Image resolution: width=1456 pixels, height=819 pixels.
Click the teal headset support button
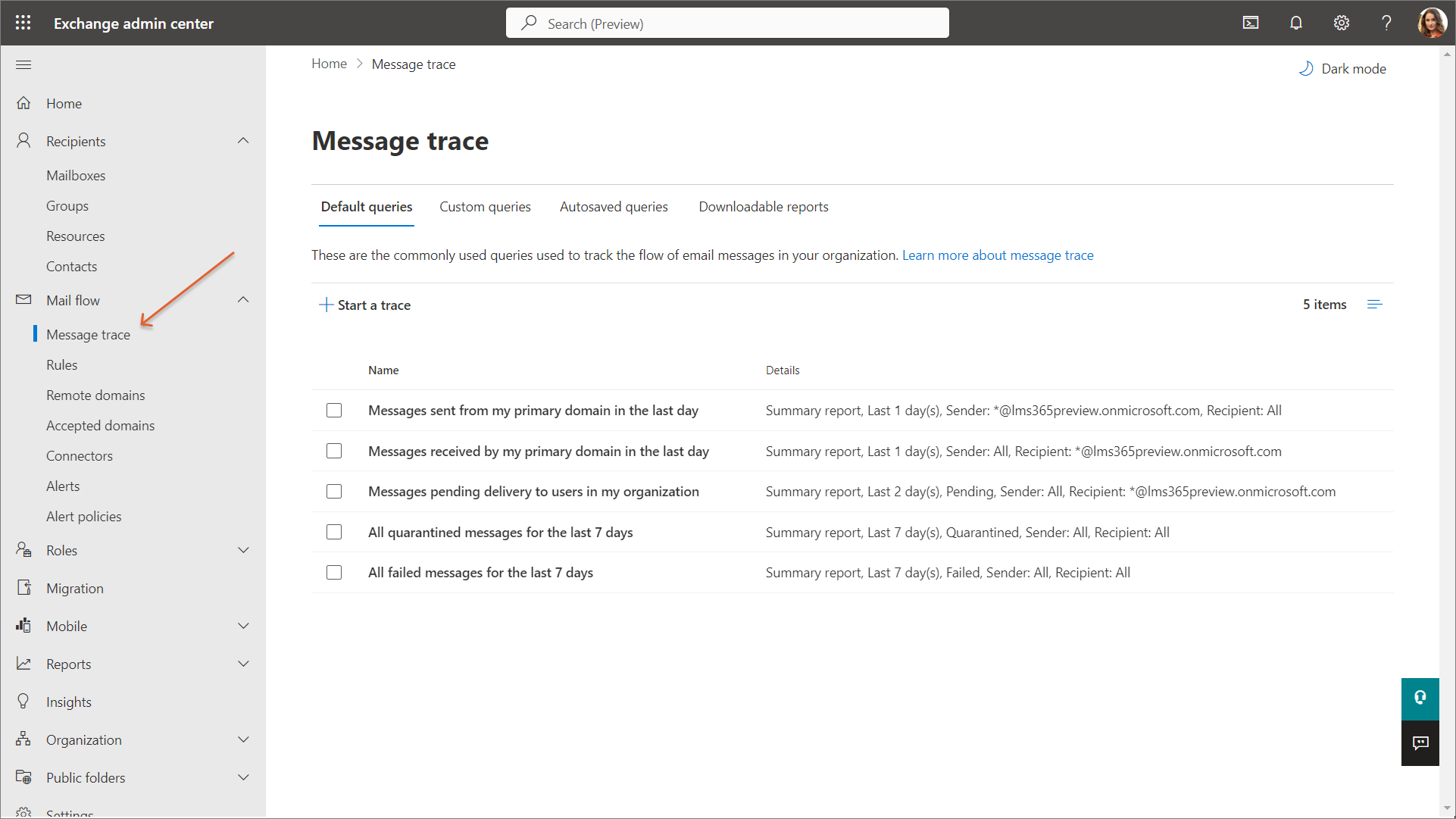click(1420, 698)
